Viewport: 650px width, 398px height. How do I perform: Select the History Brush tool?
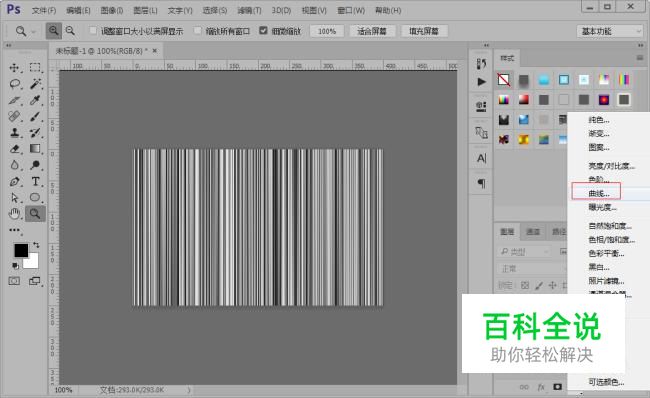point(35,133)
